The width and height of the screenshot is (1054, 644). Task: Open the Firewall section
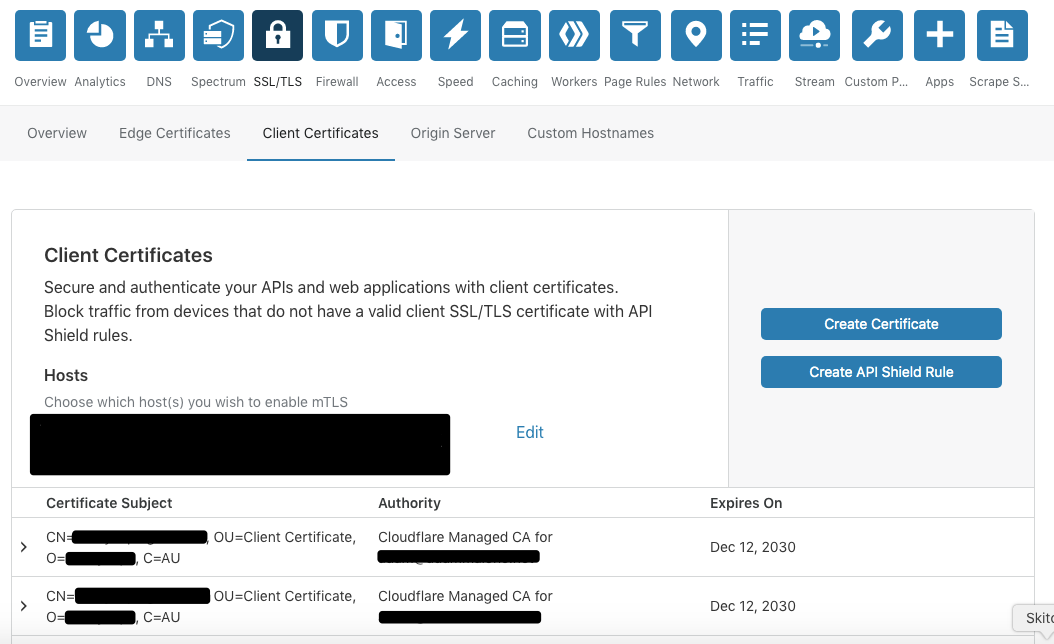pos(336,34)
